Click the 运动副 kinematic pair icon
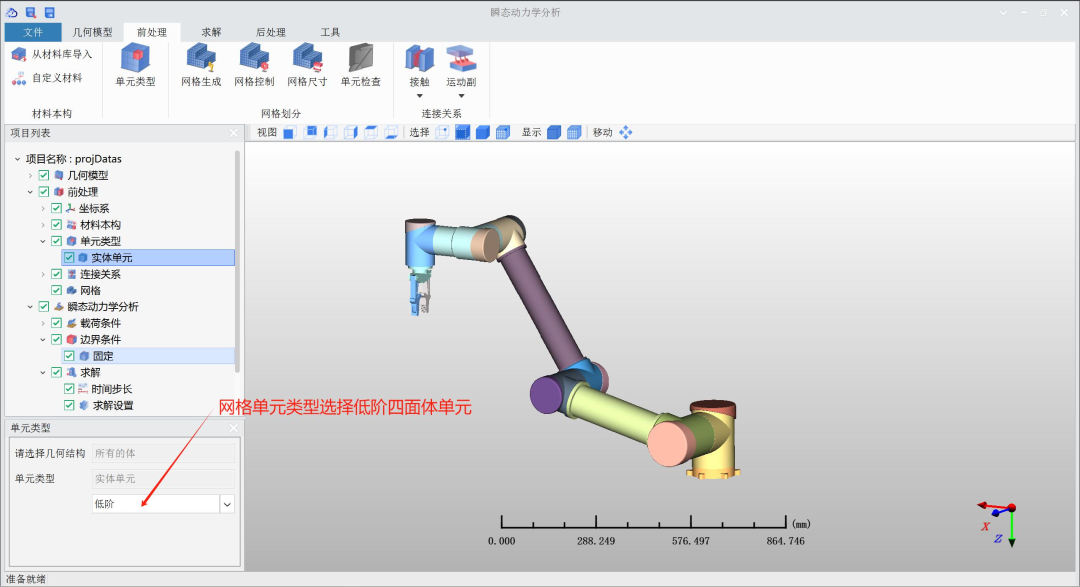The image size is (1080, 587). pos(461,59)
